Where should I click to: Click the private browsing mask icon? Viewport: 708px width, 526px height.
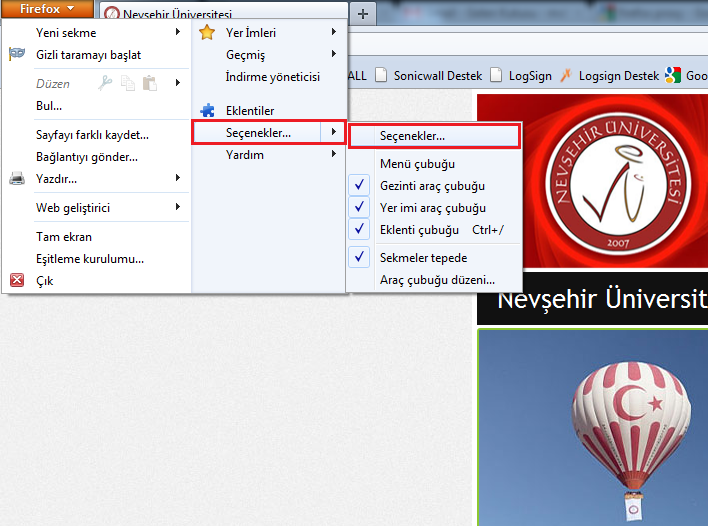click(x=17, y=54)
